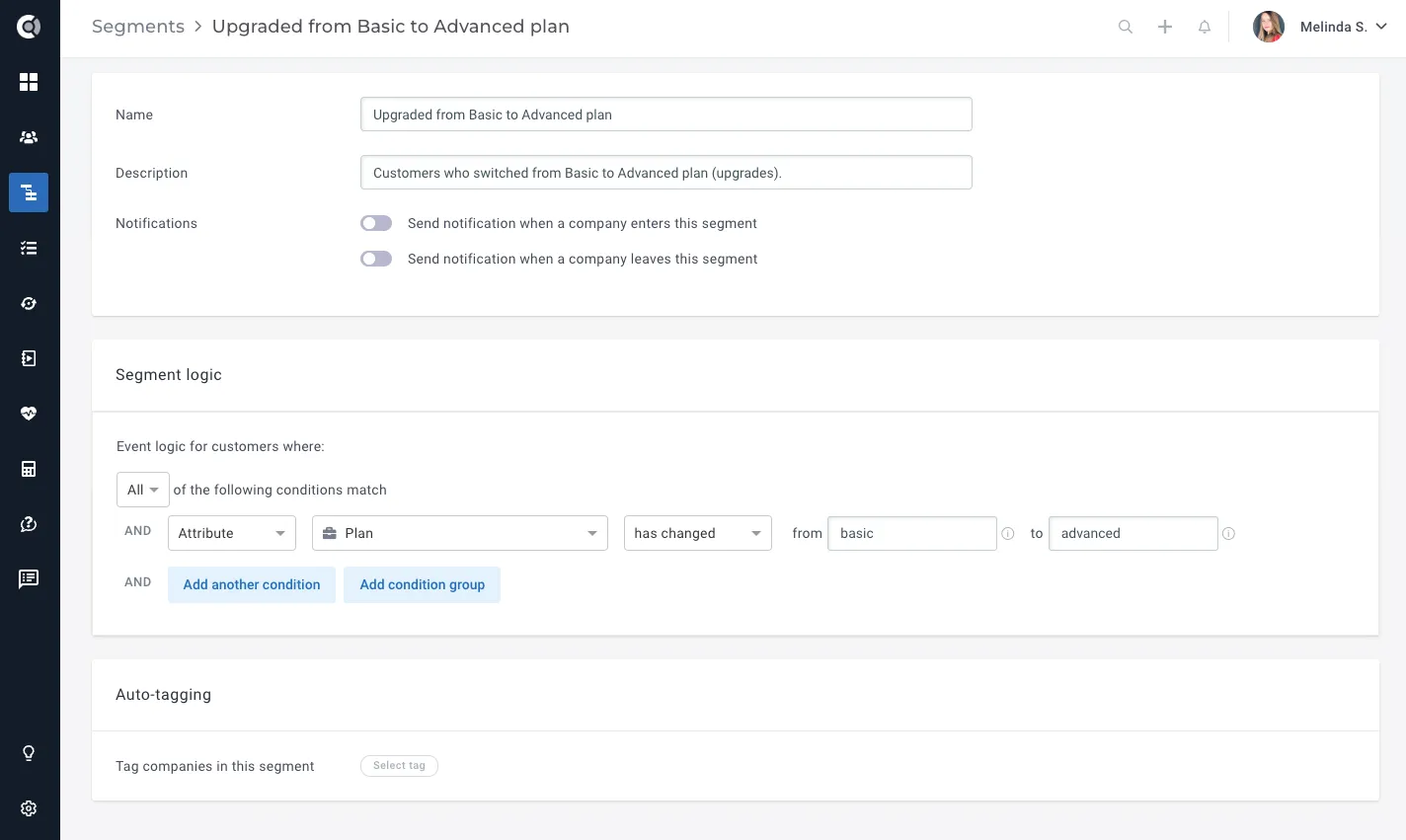Open the has changed operator dropdown

(698, 533)
